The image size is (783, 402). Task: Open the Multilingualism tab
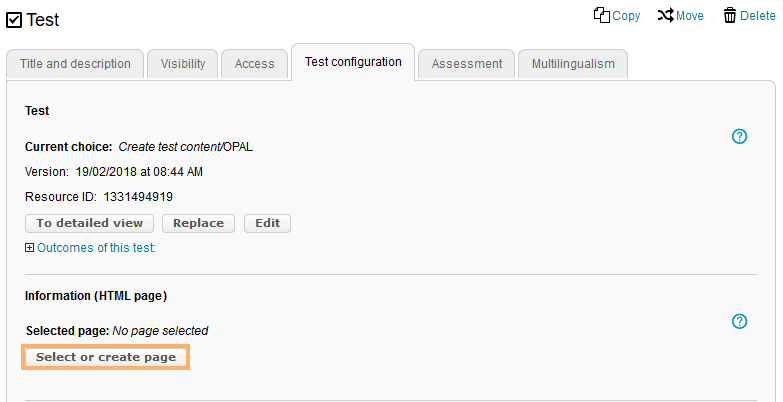573,63
